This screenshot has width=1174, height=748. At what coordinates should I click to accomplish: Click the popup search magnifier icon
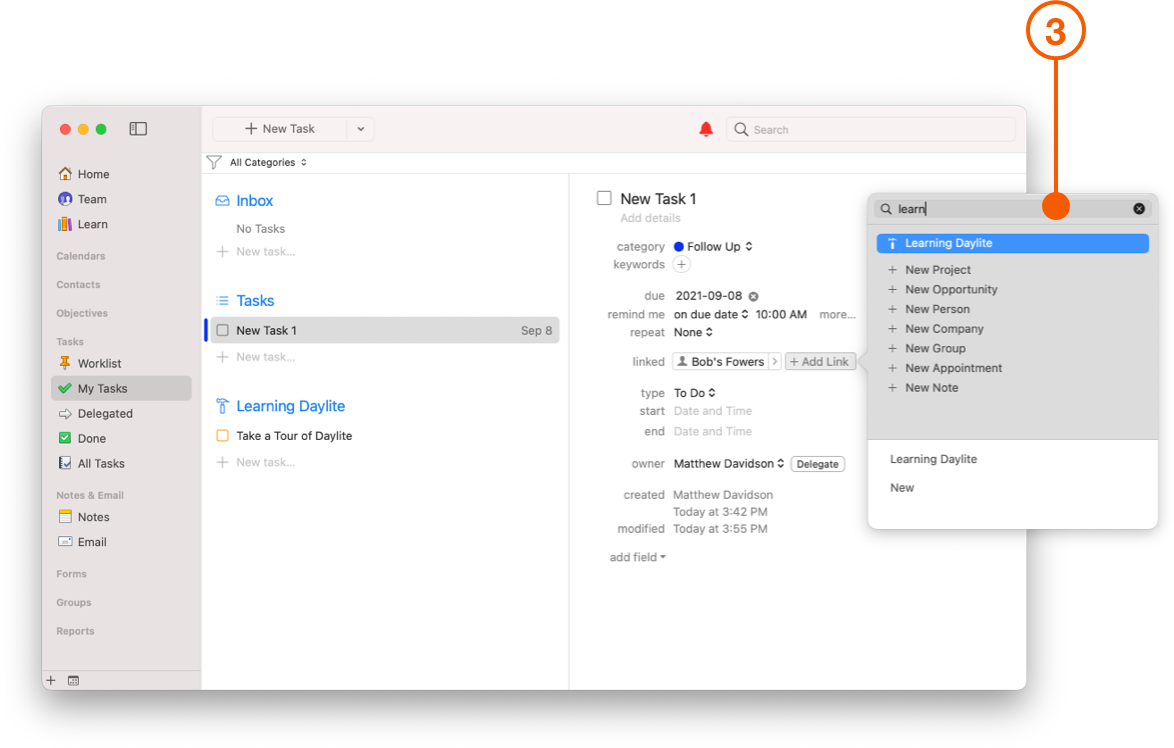[x=886, y=209]
